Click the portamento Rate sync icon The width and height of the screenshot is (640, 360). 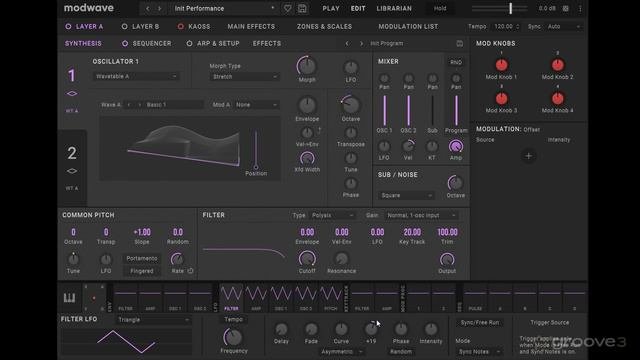(191, 271)
